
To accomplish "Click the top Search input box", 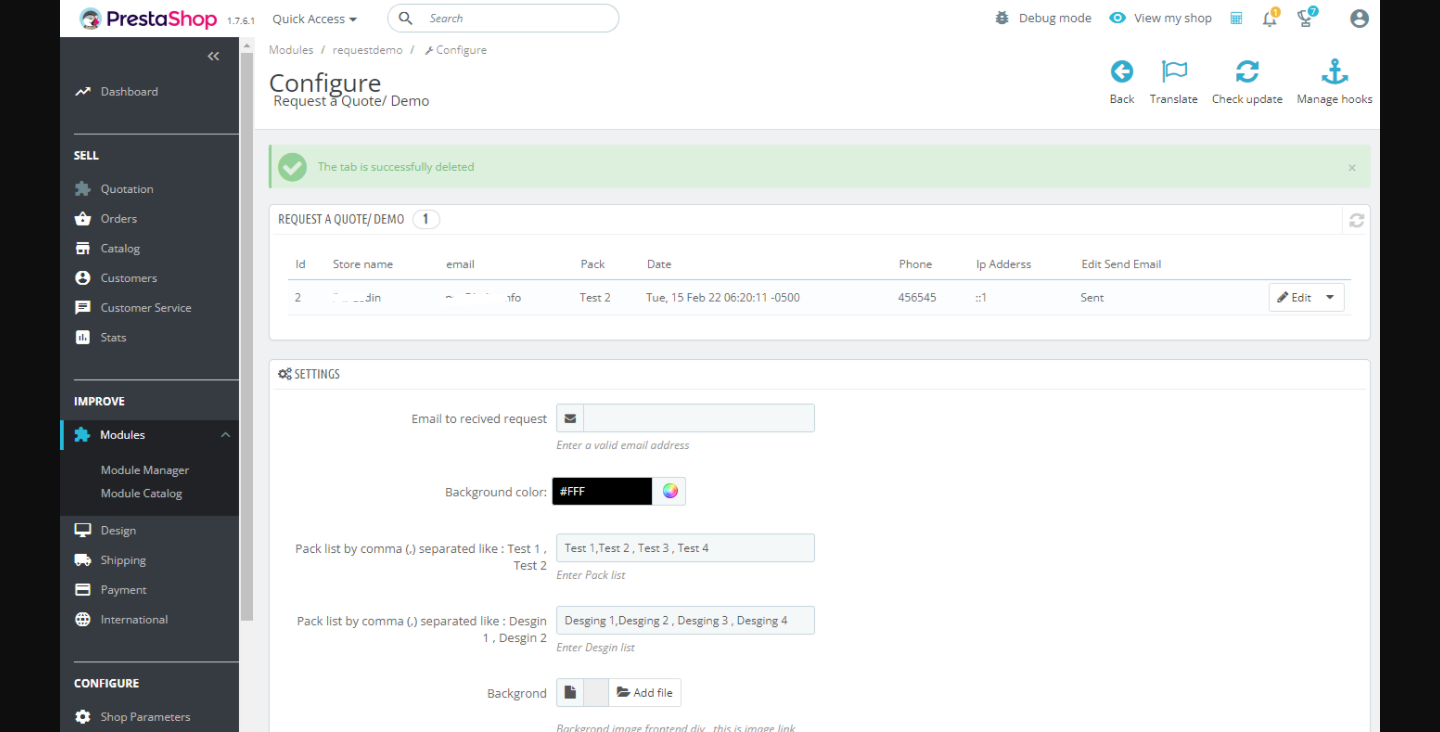I will (x=503, y=18).
